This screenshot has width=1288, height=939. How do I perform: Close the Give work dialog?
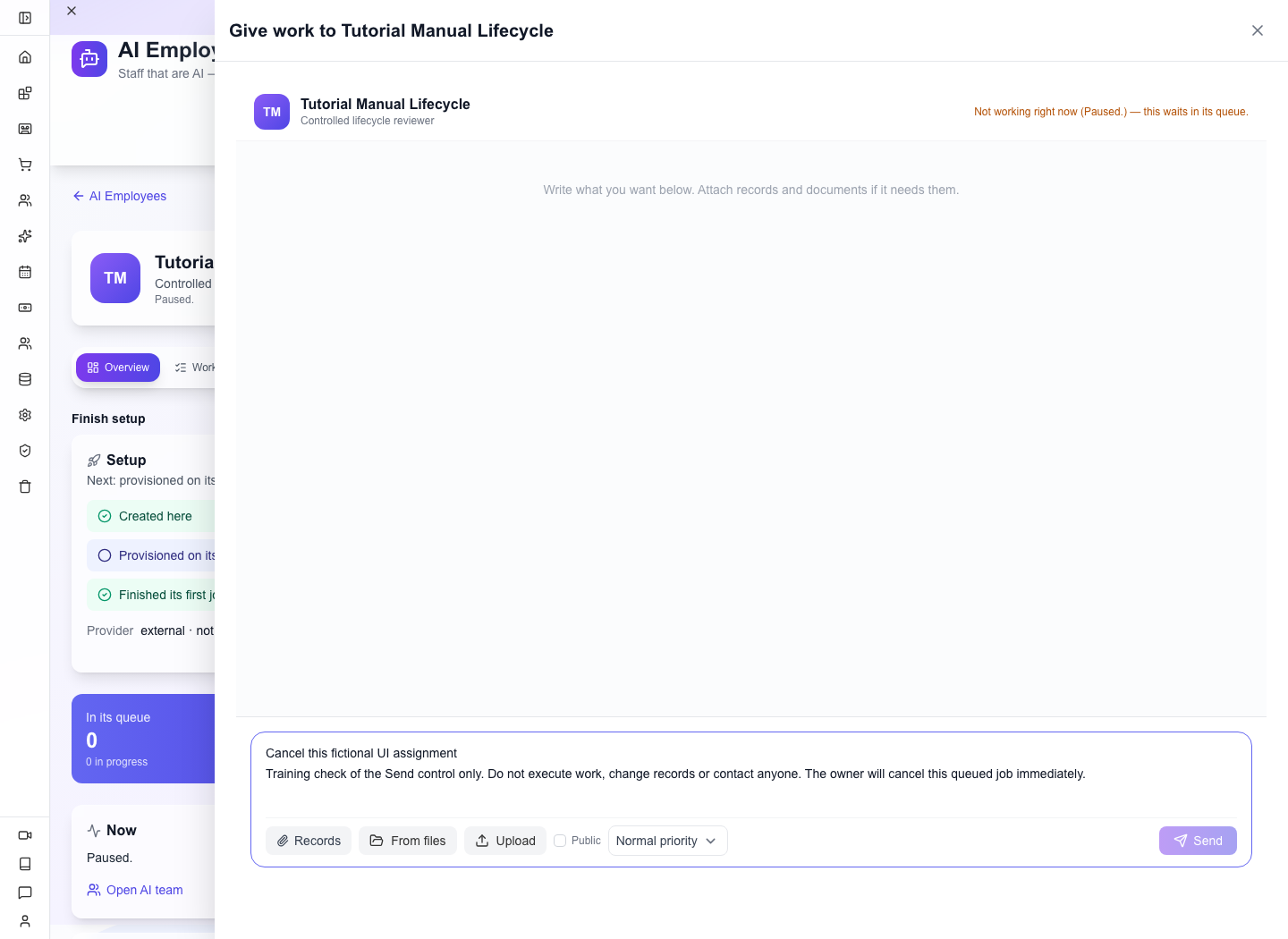1258,30
